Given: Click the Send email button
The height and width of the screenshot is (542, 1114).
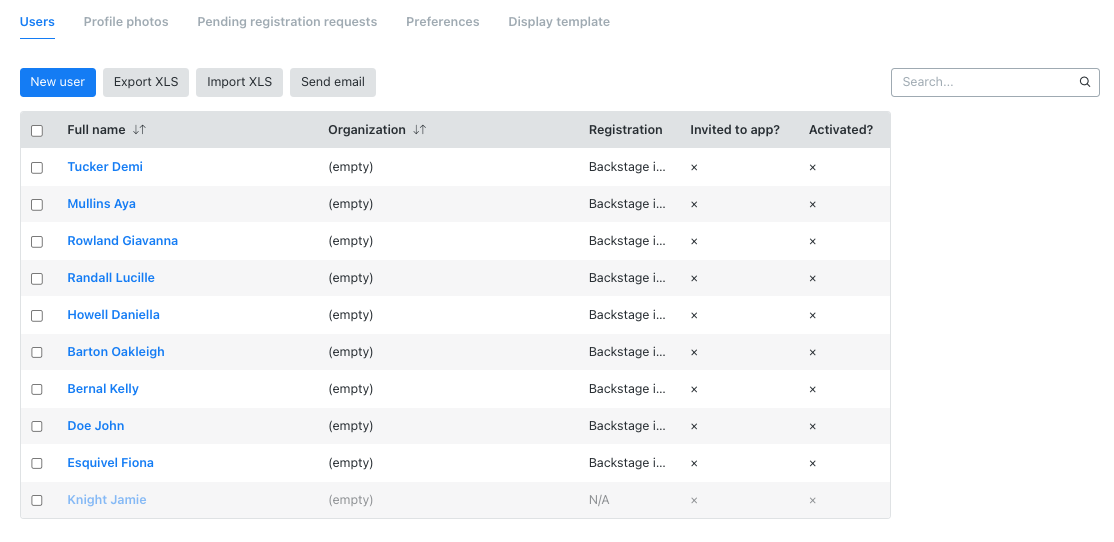Looking at the screenshot, I should coord(332,82).
